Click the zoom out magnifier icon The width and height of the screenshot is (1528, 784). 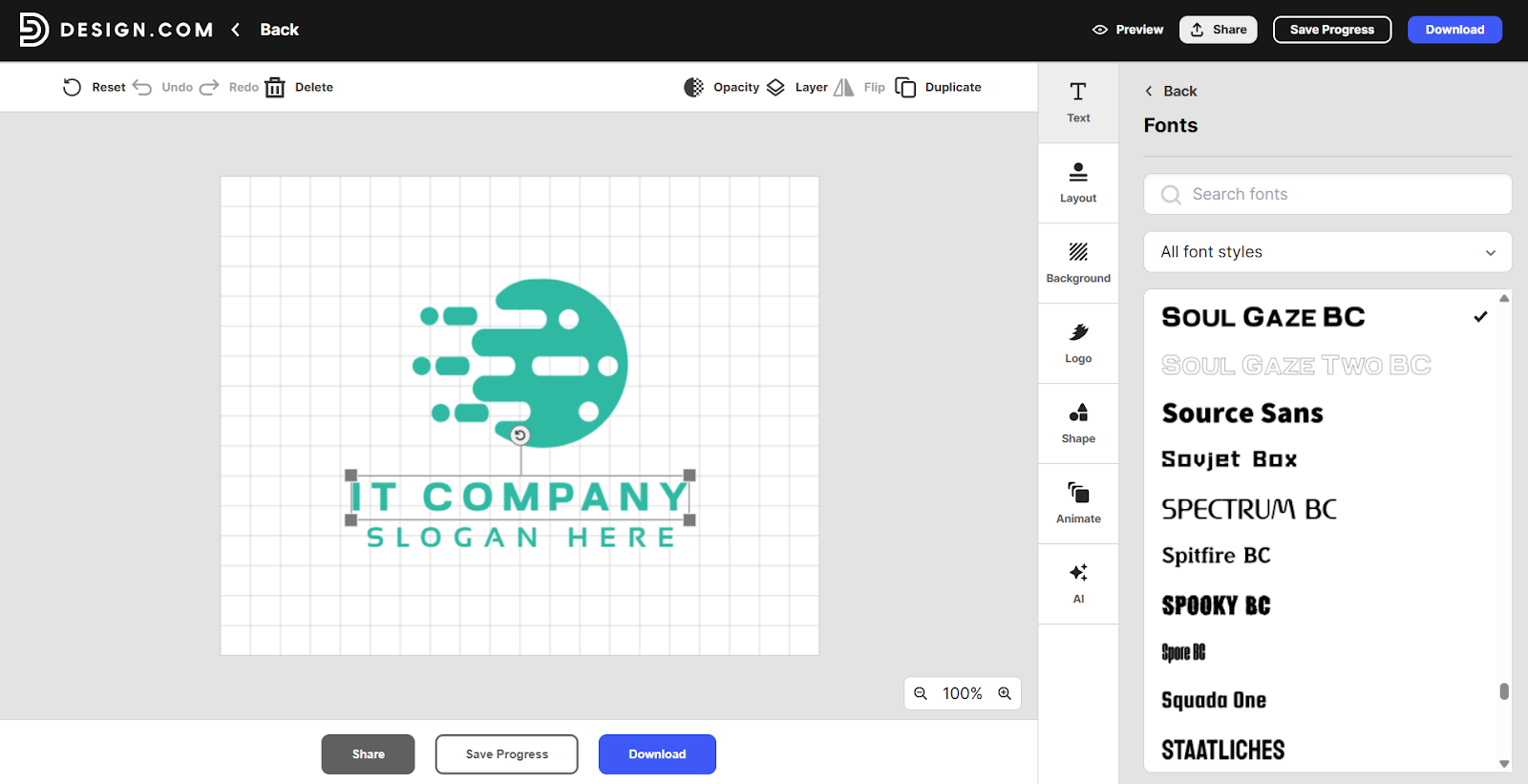921,693
